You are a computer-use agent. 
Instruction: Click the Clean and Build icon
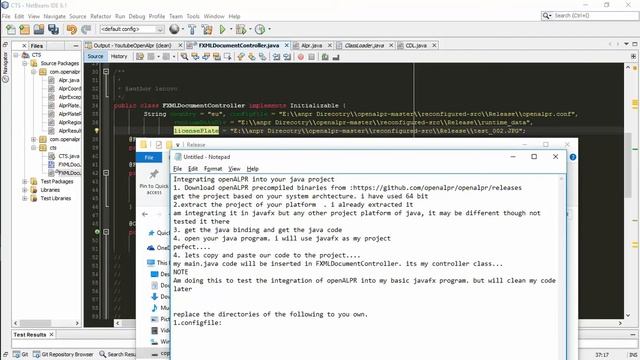[x=207, y=29]
